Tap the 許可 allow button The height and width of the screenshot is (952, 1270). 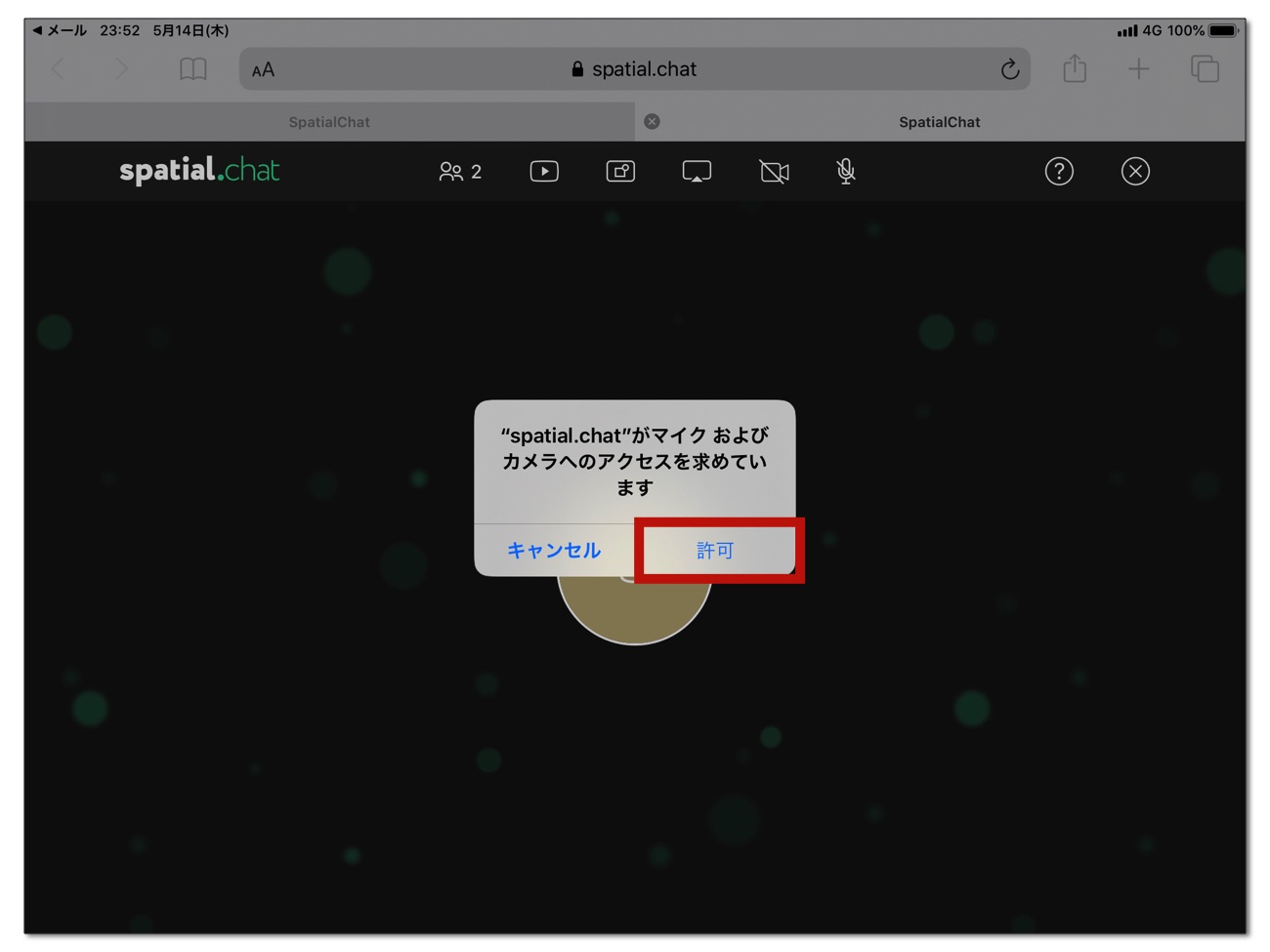tap(715, 551)
